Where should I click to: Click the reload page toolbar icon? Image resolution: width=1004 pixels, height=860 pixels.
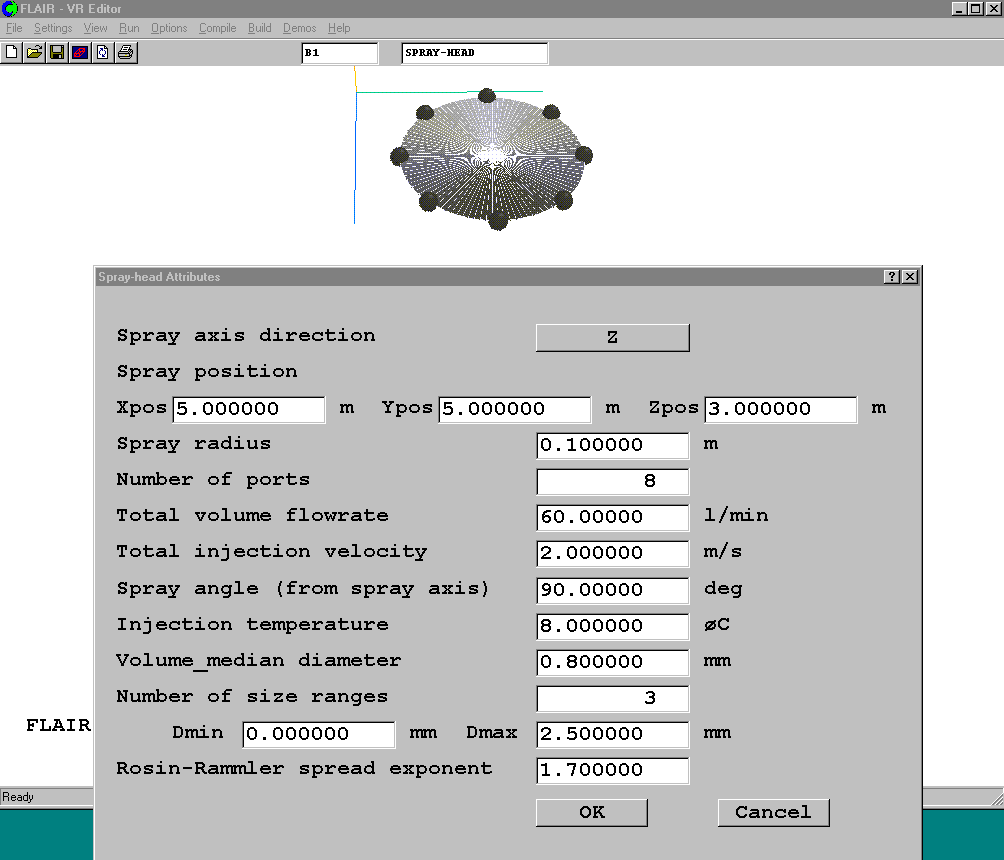click(x=102, y=52)
